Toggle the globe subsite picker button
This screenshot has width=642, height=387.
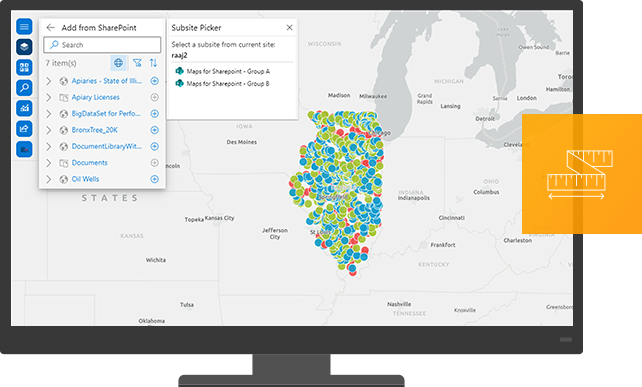118,63
